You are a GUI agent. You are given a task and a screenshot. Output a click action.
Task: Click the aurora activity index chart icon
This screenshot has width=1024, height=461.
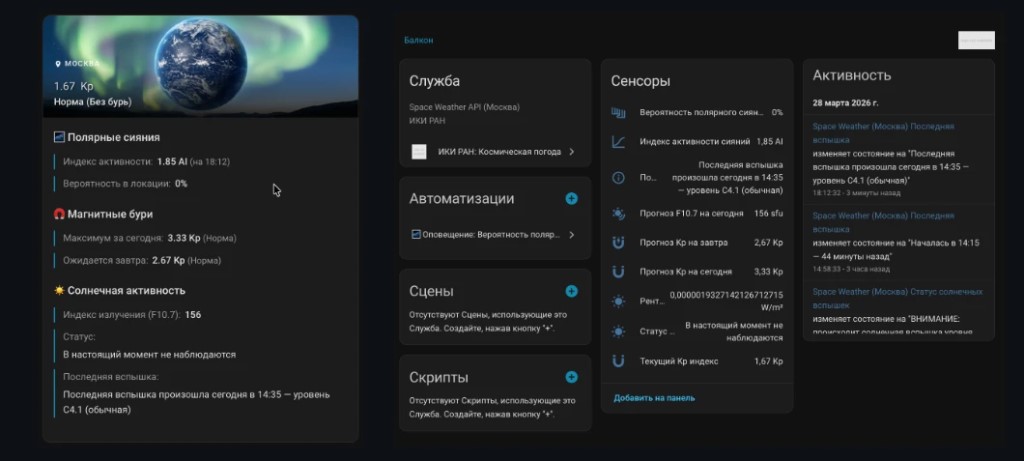click(618, 142)
